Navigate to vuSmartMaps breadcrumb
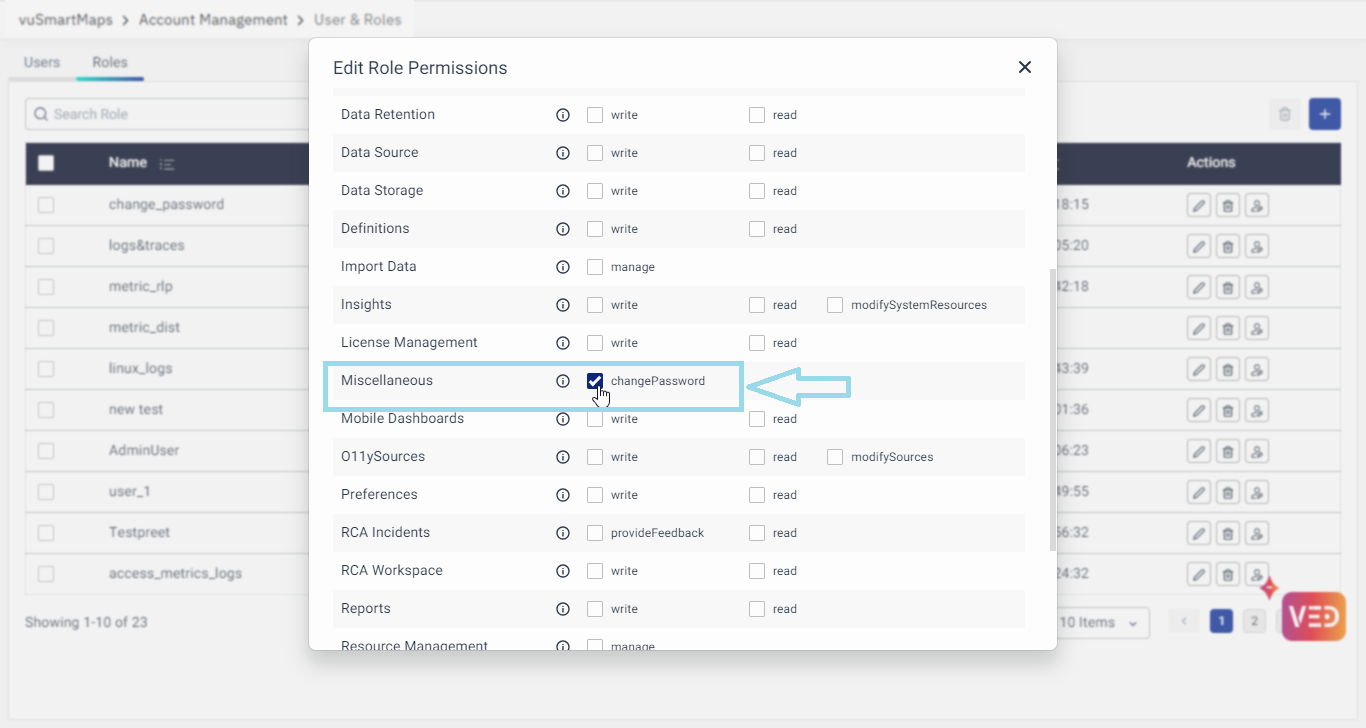The width and height of the screenshot is (1366, 728). pyautogui.click(x=65, y=19)
